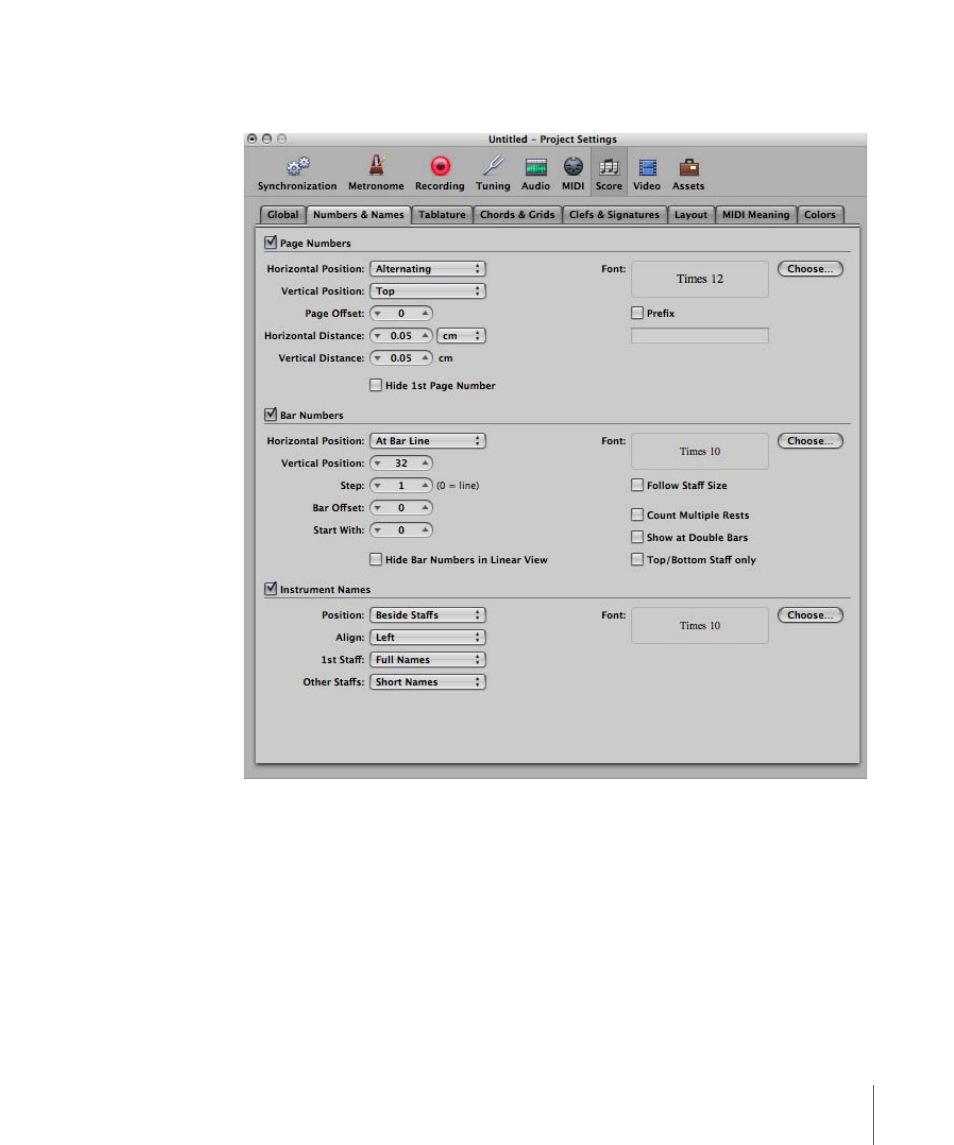Decrease Vertical Distance value arrow

coord(378,358)
